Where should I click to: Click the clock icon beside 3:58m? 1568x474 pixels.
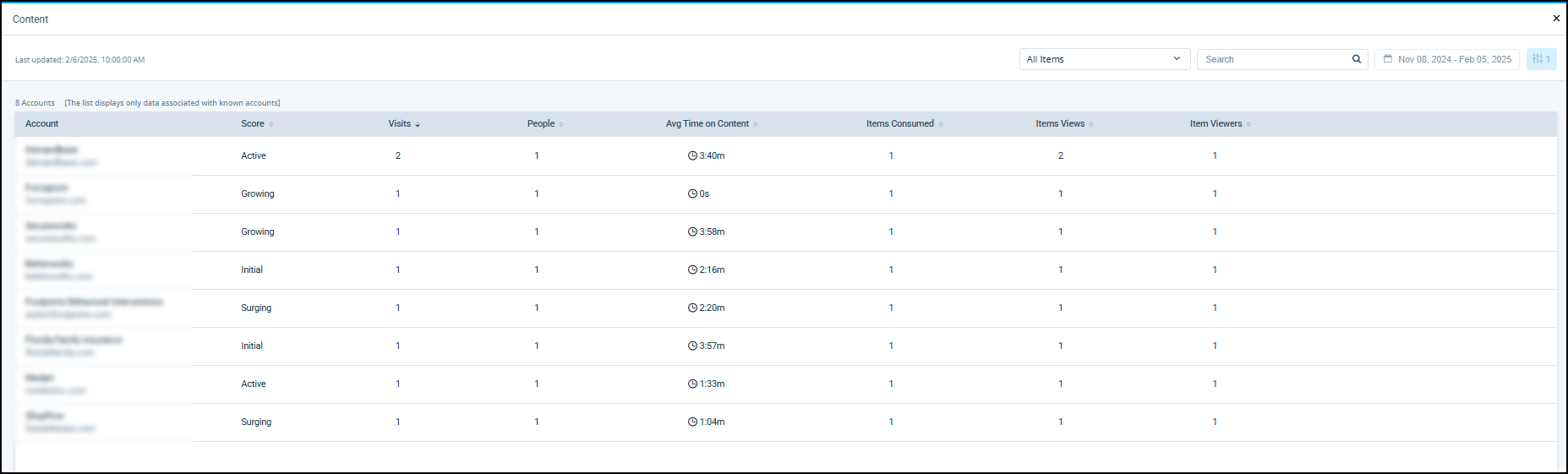click(692, 232)
